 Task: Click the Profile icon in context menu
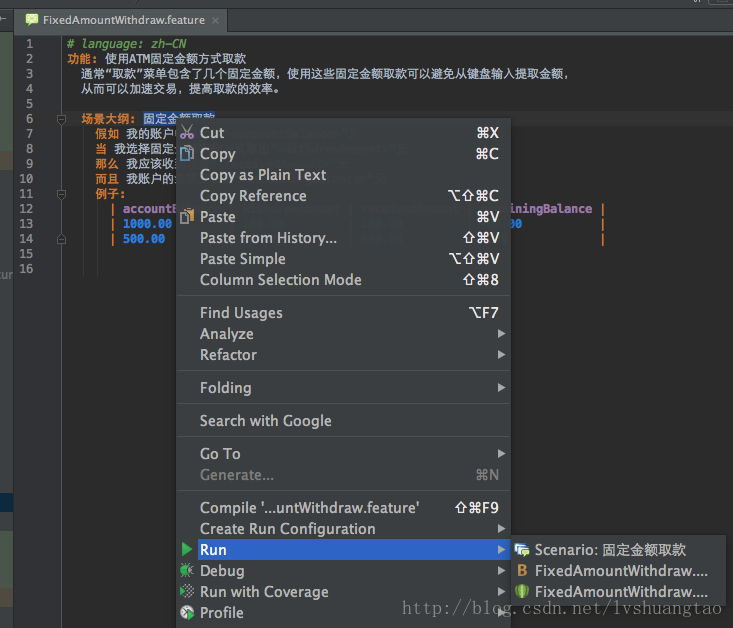click(187, 613)
